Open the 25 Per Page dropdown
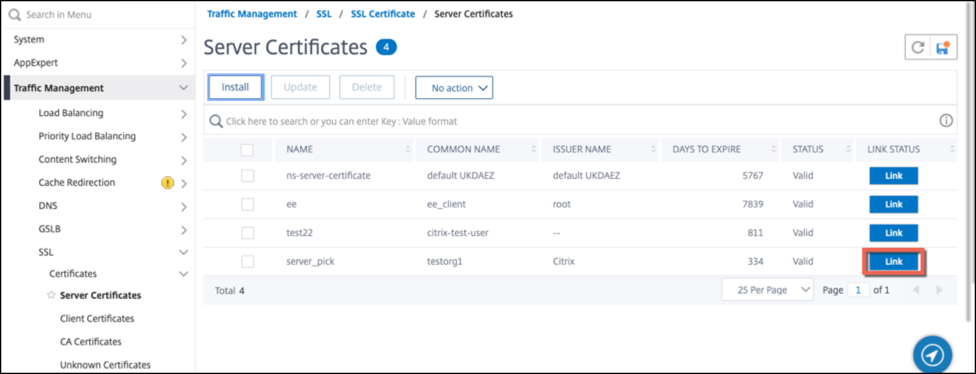The image size is (976, 374). [767, 290]
